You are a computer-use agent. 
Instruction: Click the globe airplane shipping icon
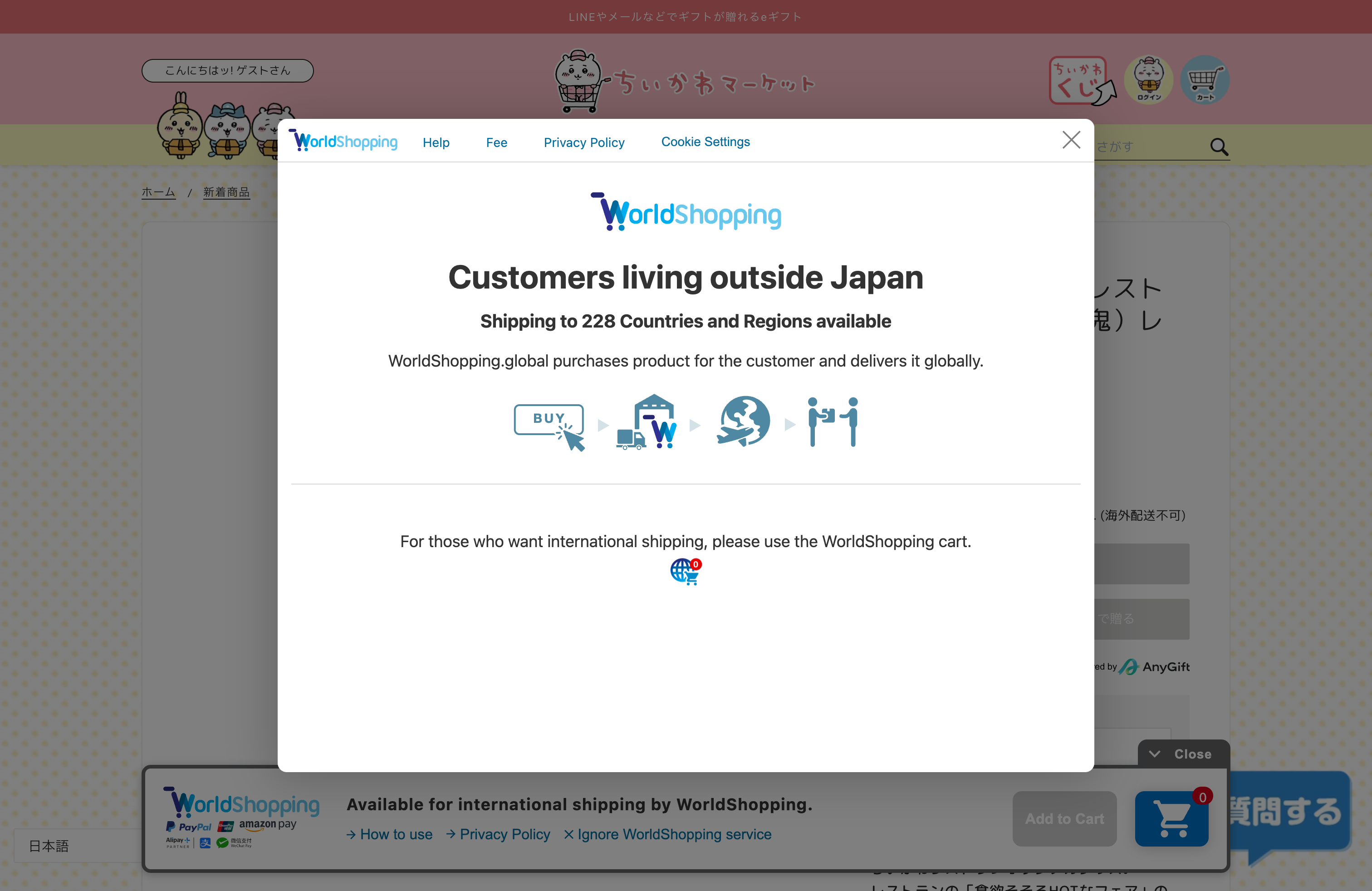click(743, 421)
